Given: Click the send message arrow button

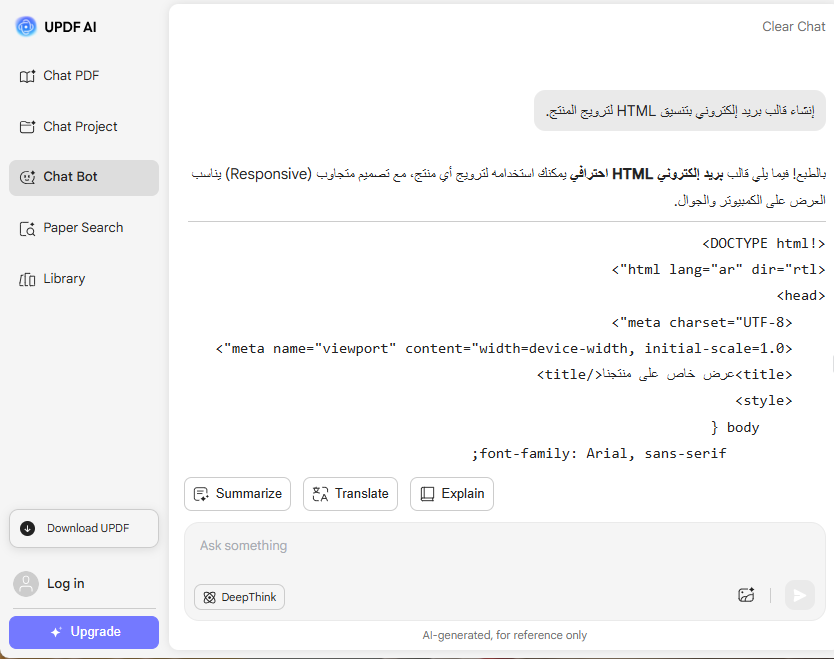Looking at the screenshot, I should pyautogui.click(x=799, y=595).
